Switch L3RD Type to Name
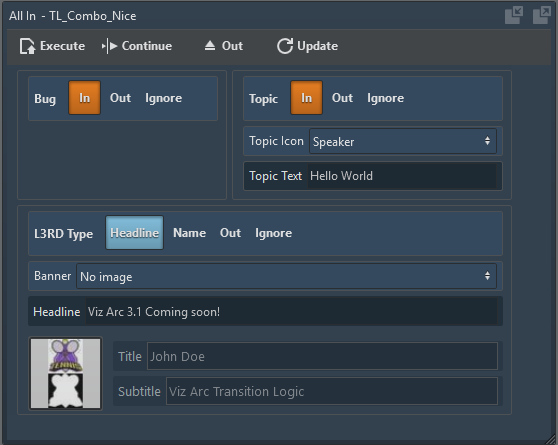The height and width of the screenshot is (445, 558). [x=189, y=233]
